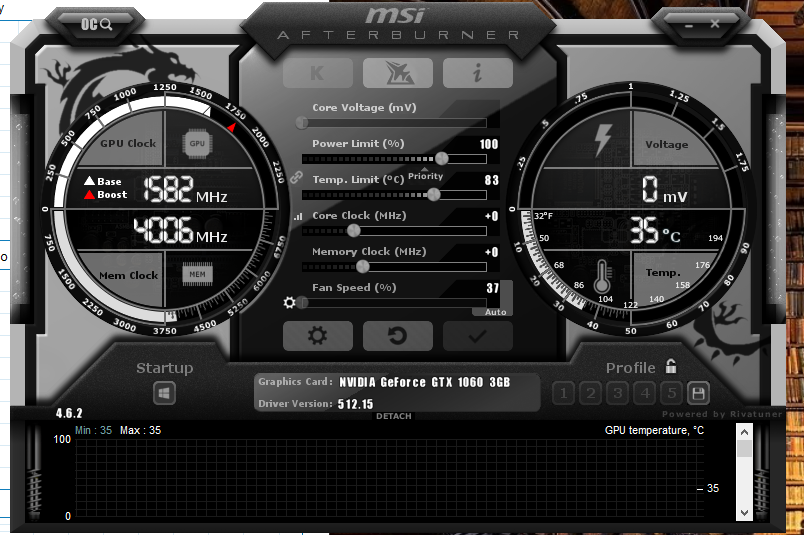
Task: Click the Fan Speed value 37
Action: 492,288
